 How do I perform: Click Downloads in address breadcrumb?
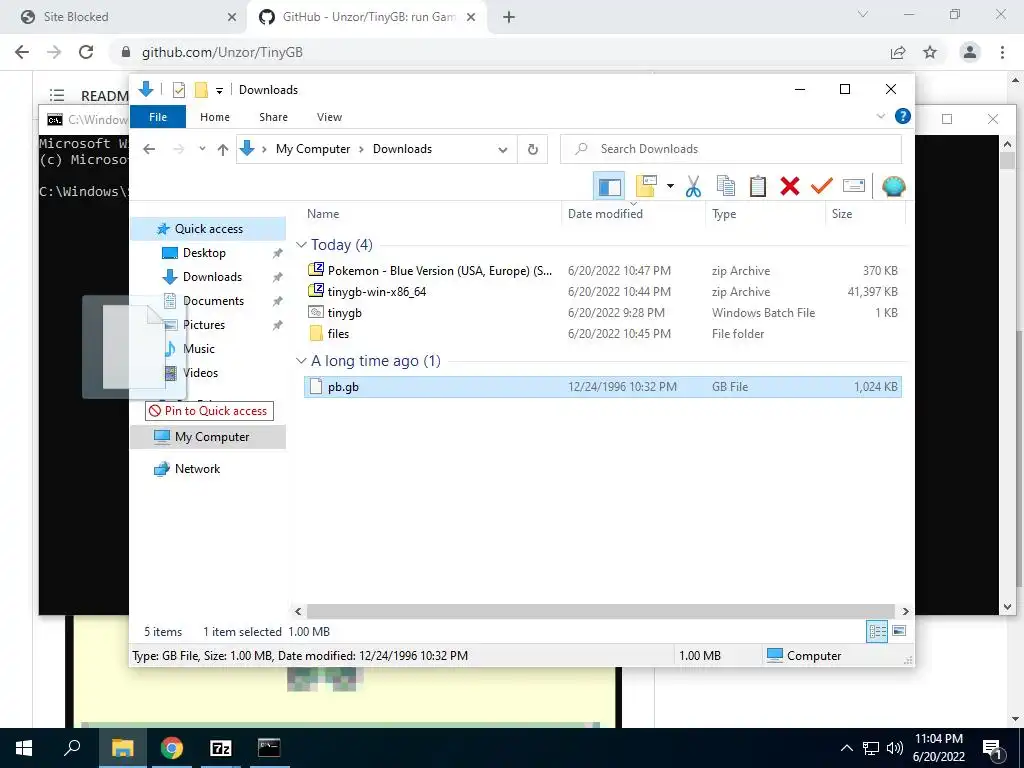point(402,149)
